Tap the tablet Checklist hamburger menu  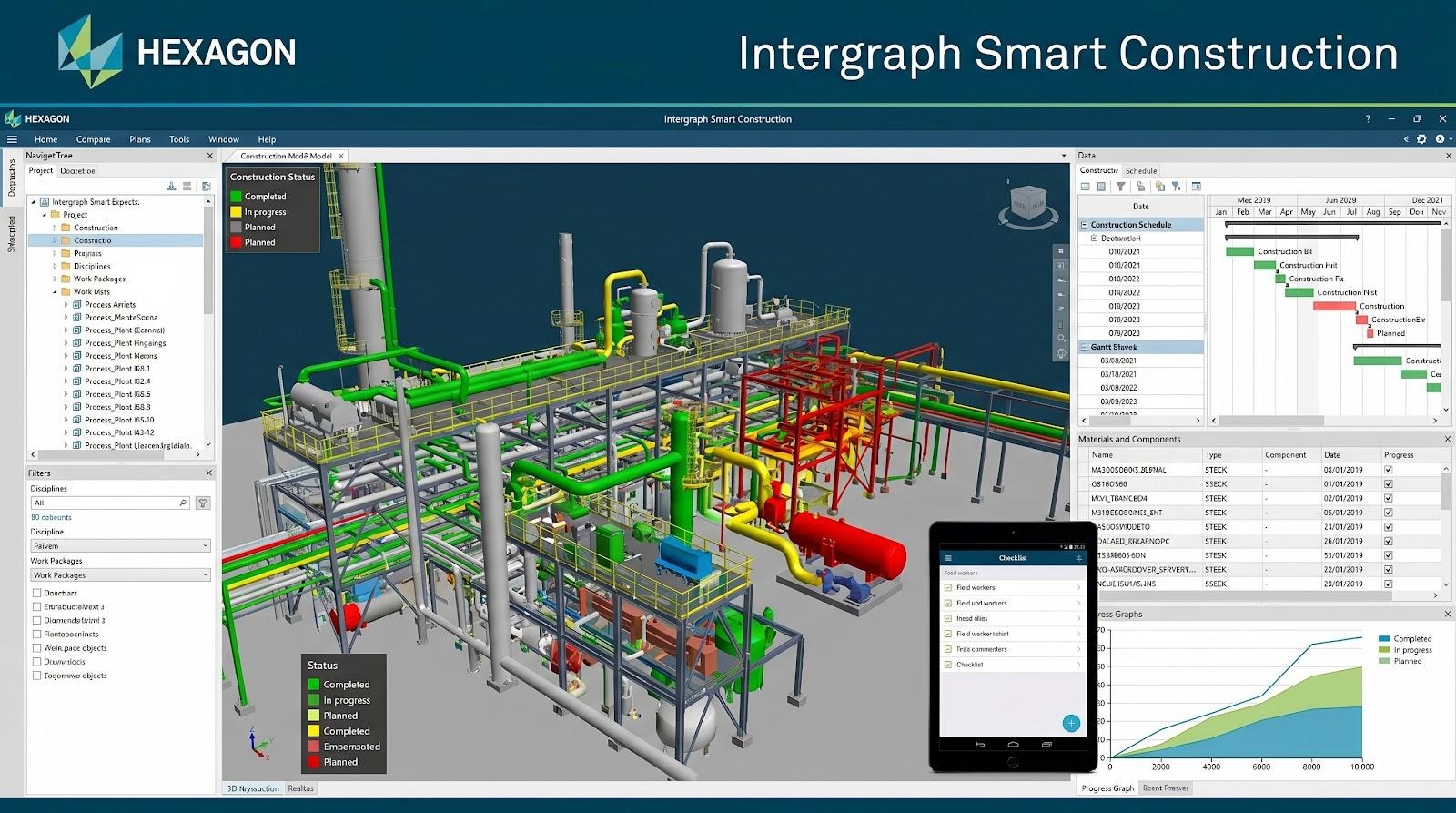(948, 558)
